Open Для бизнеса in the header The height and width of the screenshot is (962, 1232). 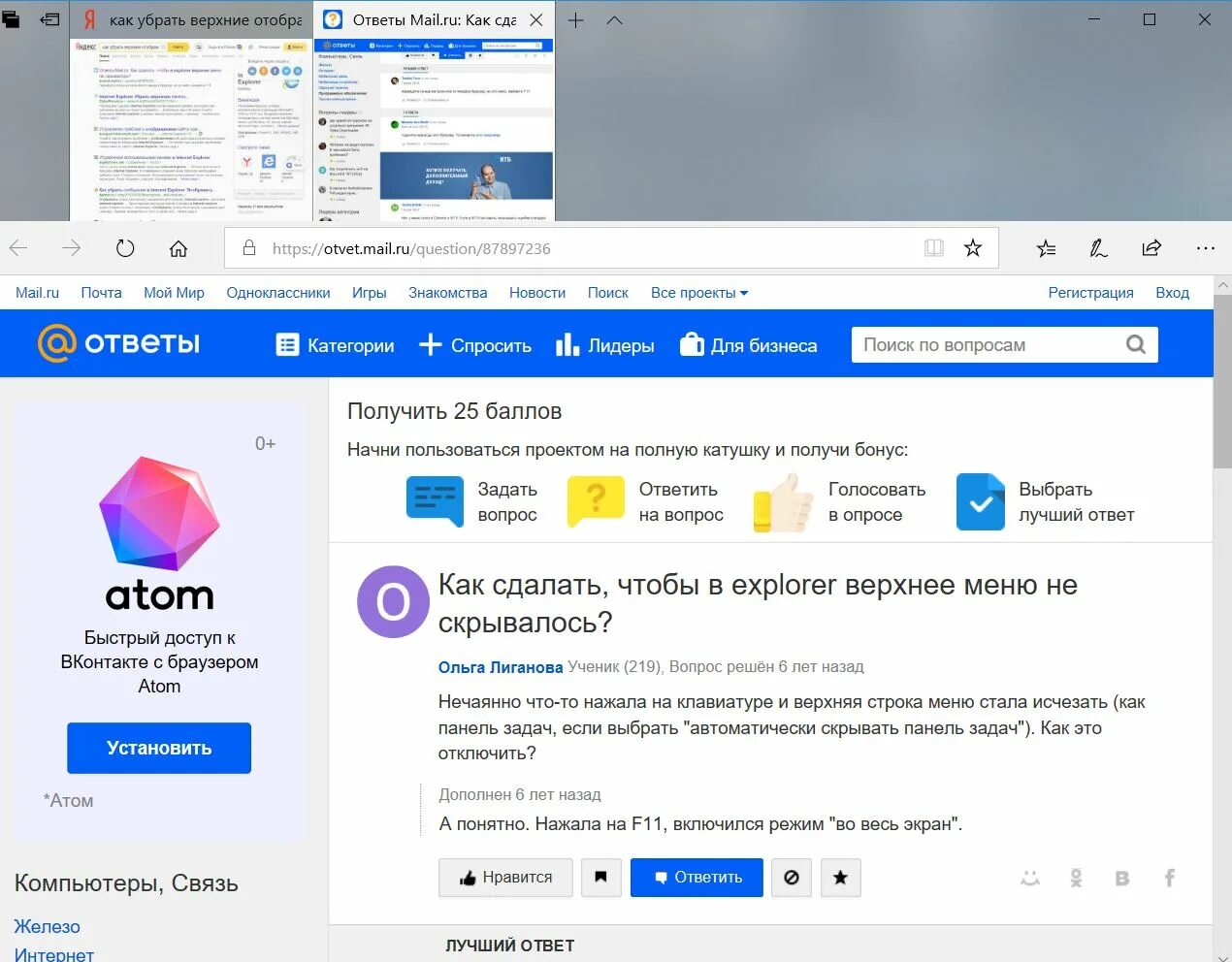point(748,345)
